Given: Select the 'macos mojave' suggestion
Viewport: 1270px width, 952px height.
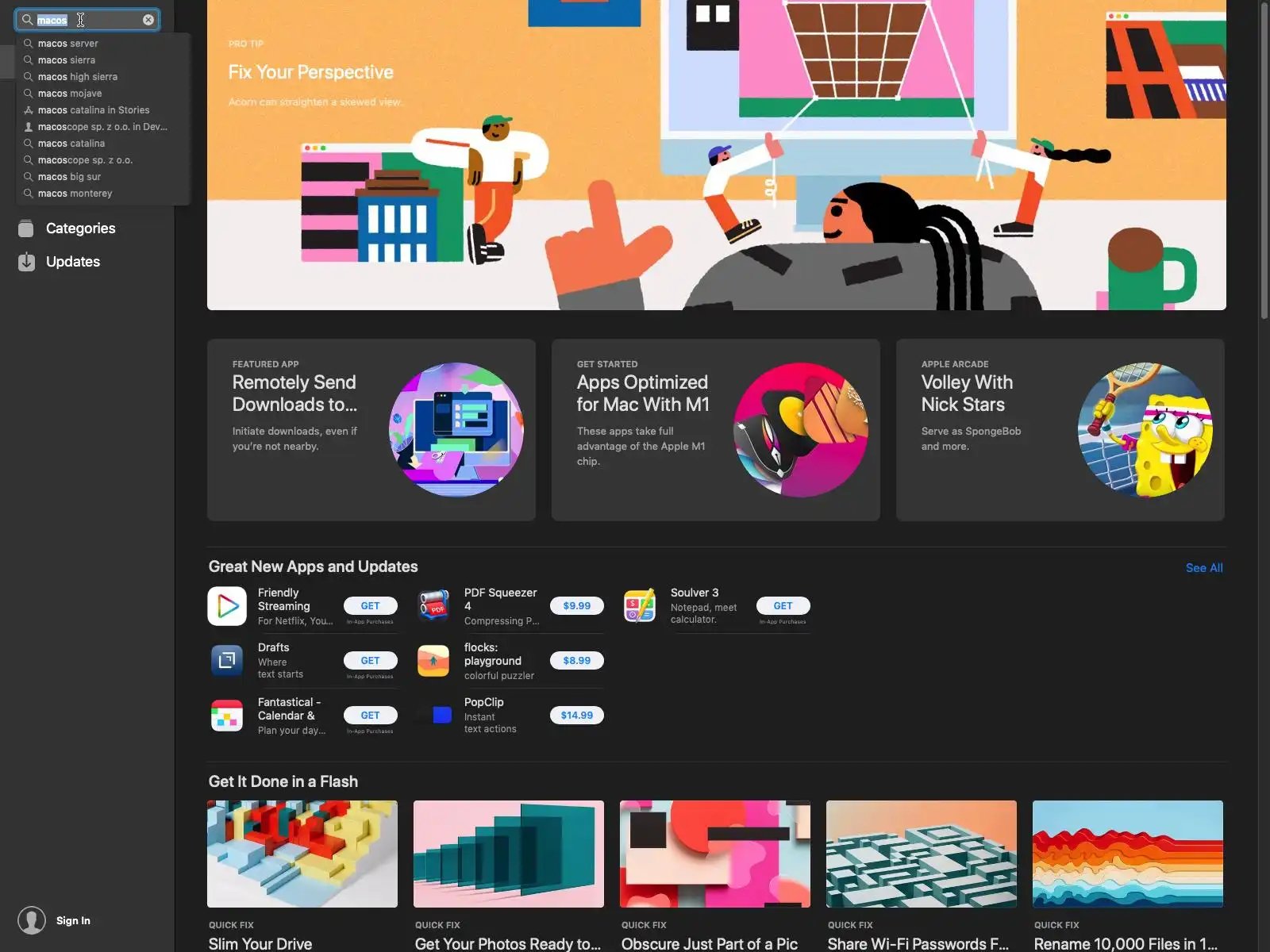Looking at the screenshot, I should pyautogui.click(x=103, y=94).
